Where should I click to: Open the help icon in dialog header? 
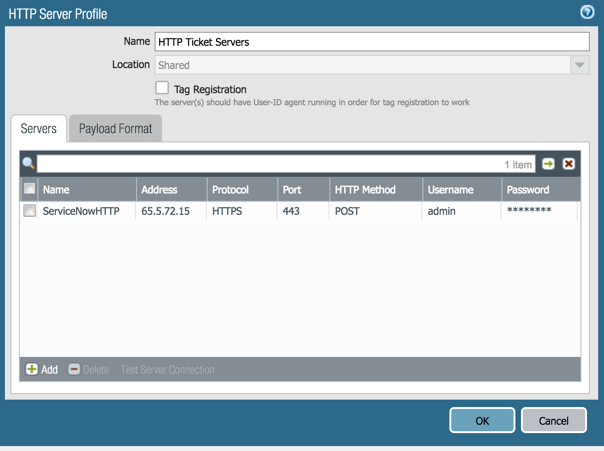click(x=587, y=12)
